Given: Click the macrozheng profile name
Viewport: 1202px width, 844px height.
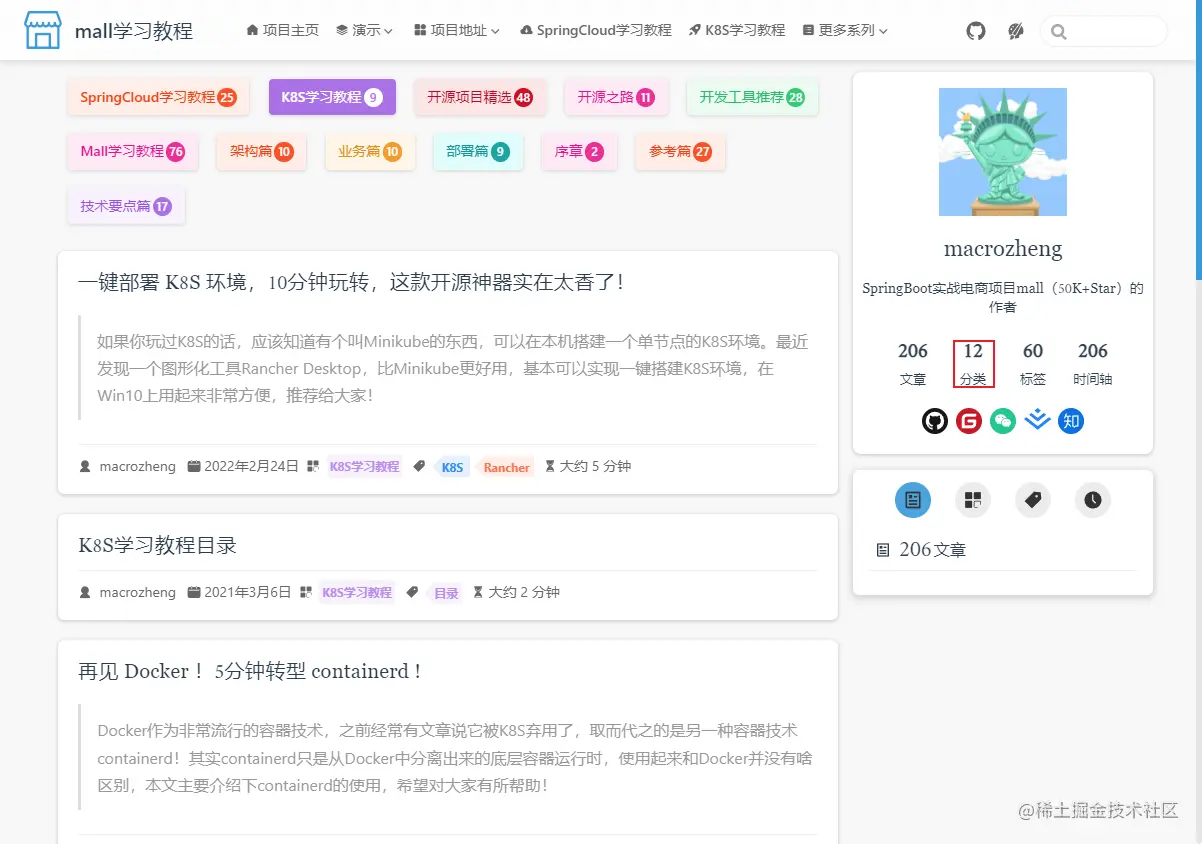Looking at the screenshot, I should click(x=1003, y=248).
